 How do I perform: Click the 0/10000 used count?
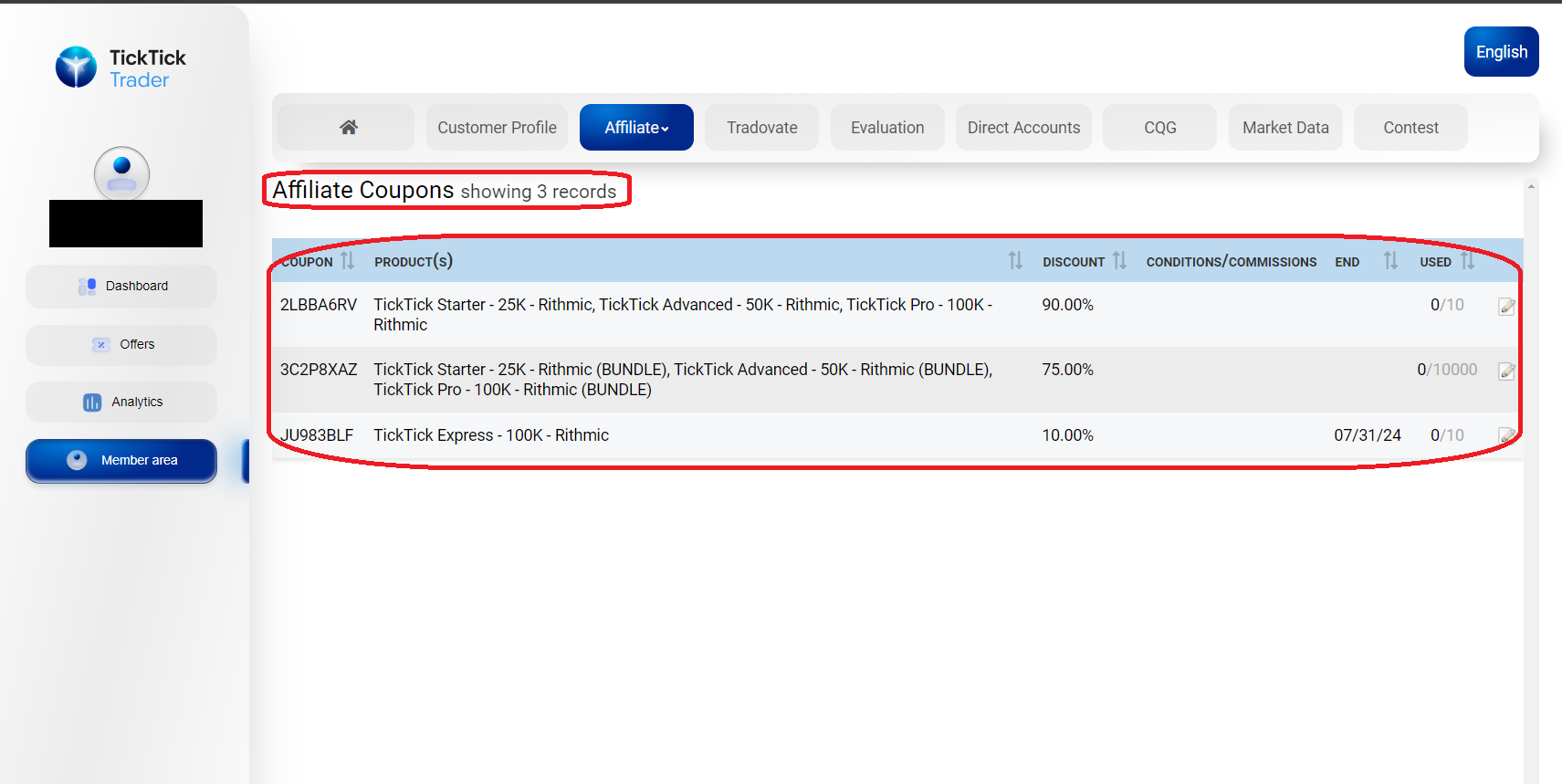tap(1447, 370)
